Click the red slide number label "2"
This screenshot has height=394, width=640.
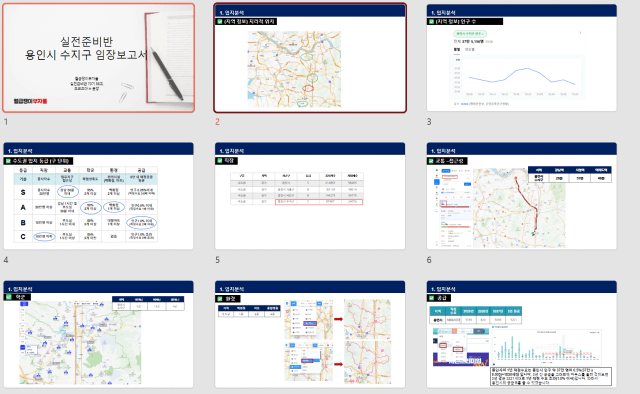pos(218,122)
